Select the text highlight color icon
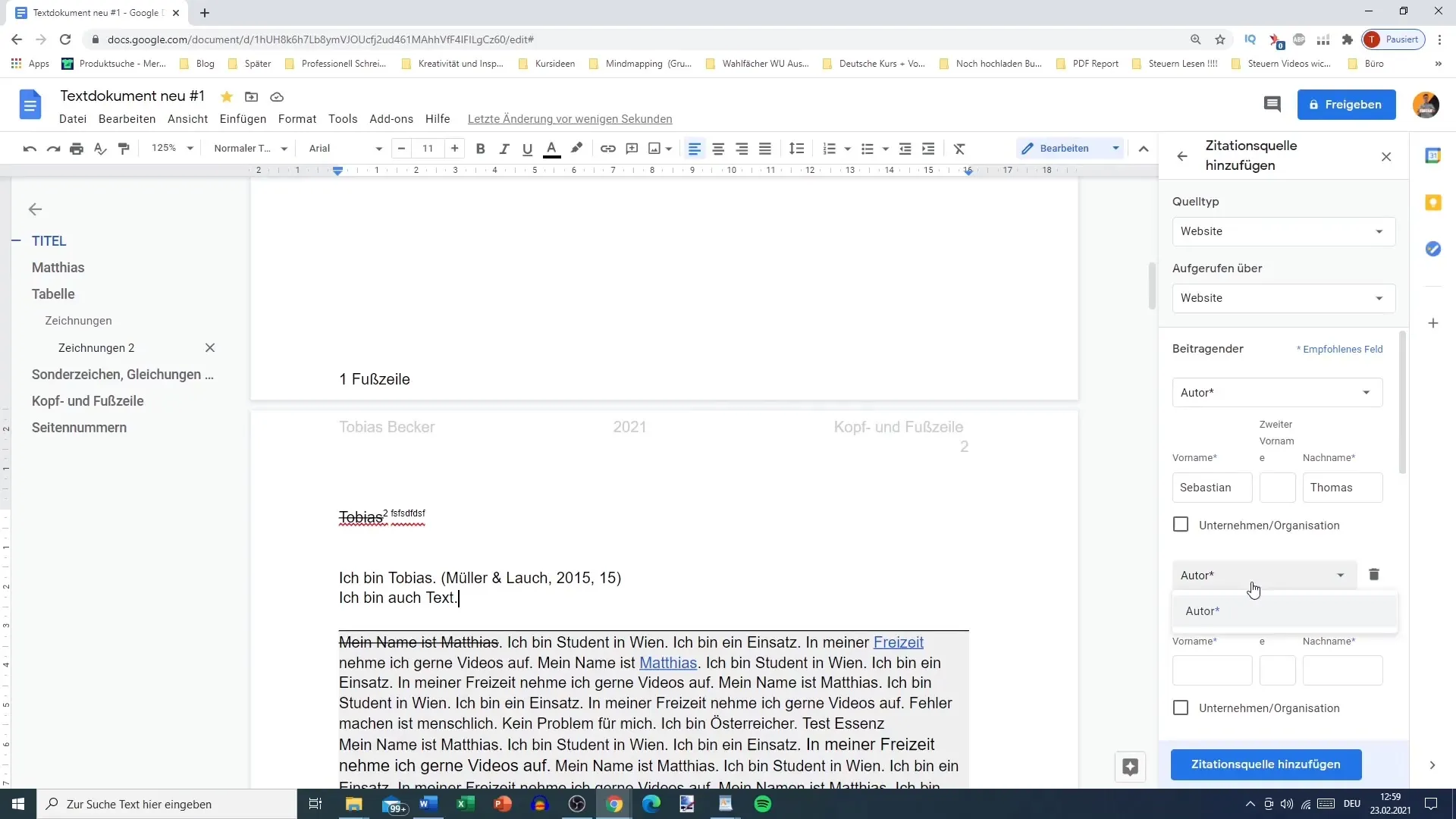This screenshot has height=819, width=1456. [x=576, y=148]
